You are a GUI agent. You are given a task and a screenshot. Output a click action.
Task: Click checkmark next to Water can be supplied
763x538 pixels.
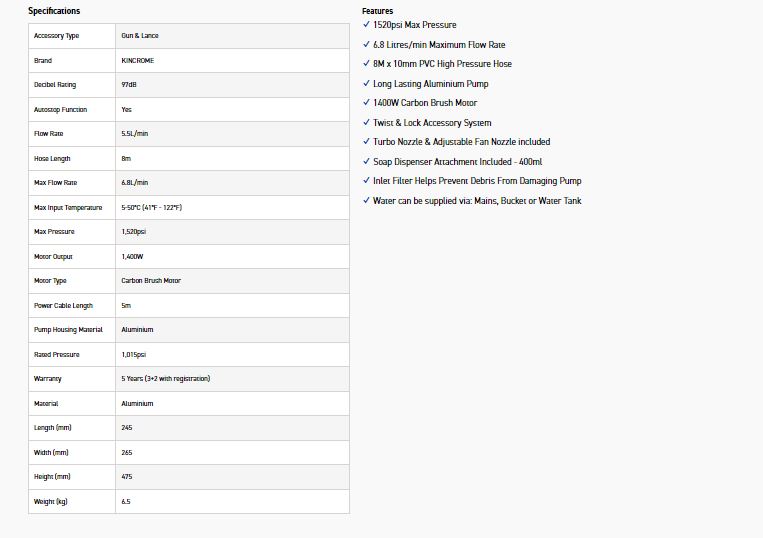(366, 200)
